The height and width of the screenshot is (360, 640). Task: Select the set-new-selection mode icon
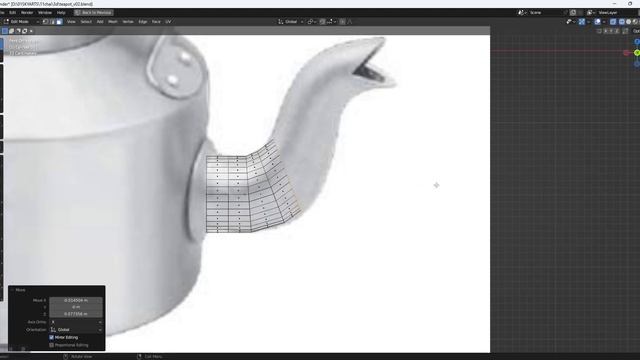(x=5, y=31)
